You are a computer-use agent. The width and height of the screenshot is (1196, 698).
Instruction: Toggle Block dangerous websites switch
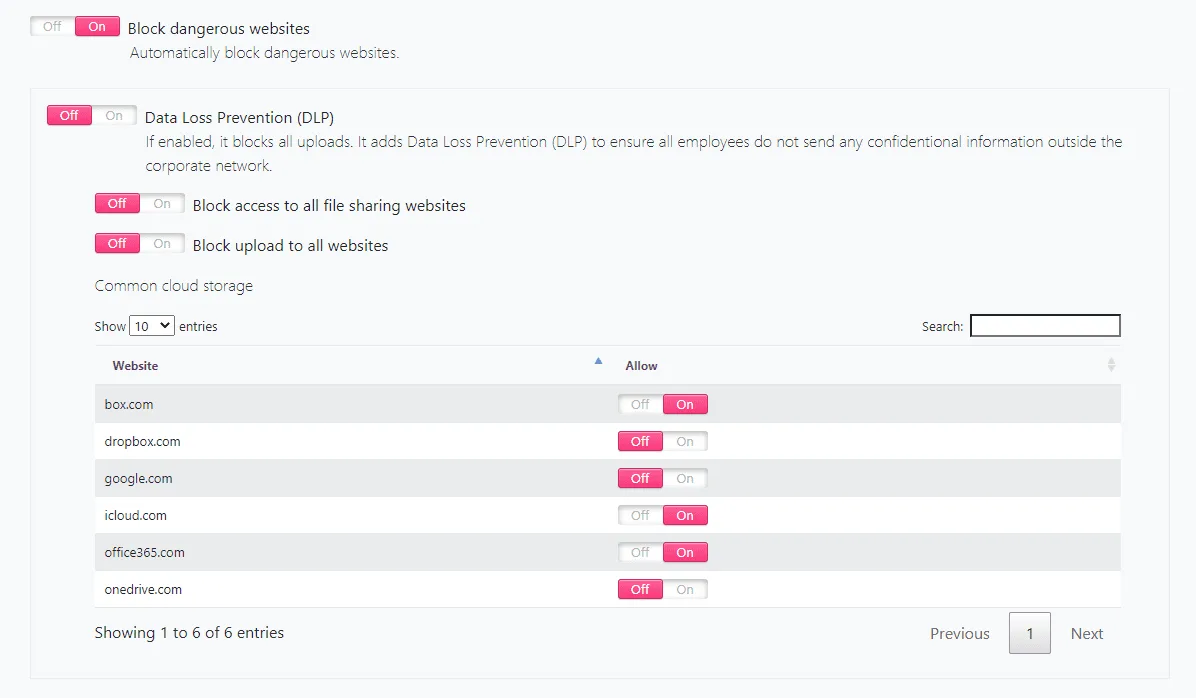(x=75, y=27)
